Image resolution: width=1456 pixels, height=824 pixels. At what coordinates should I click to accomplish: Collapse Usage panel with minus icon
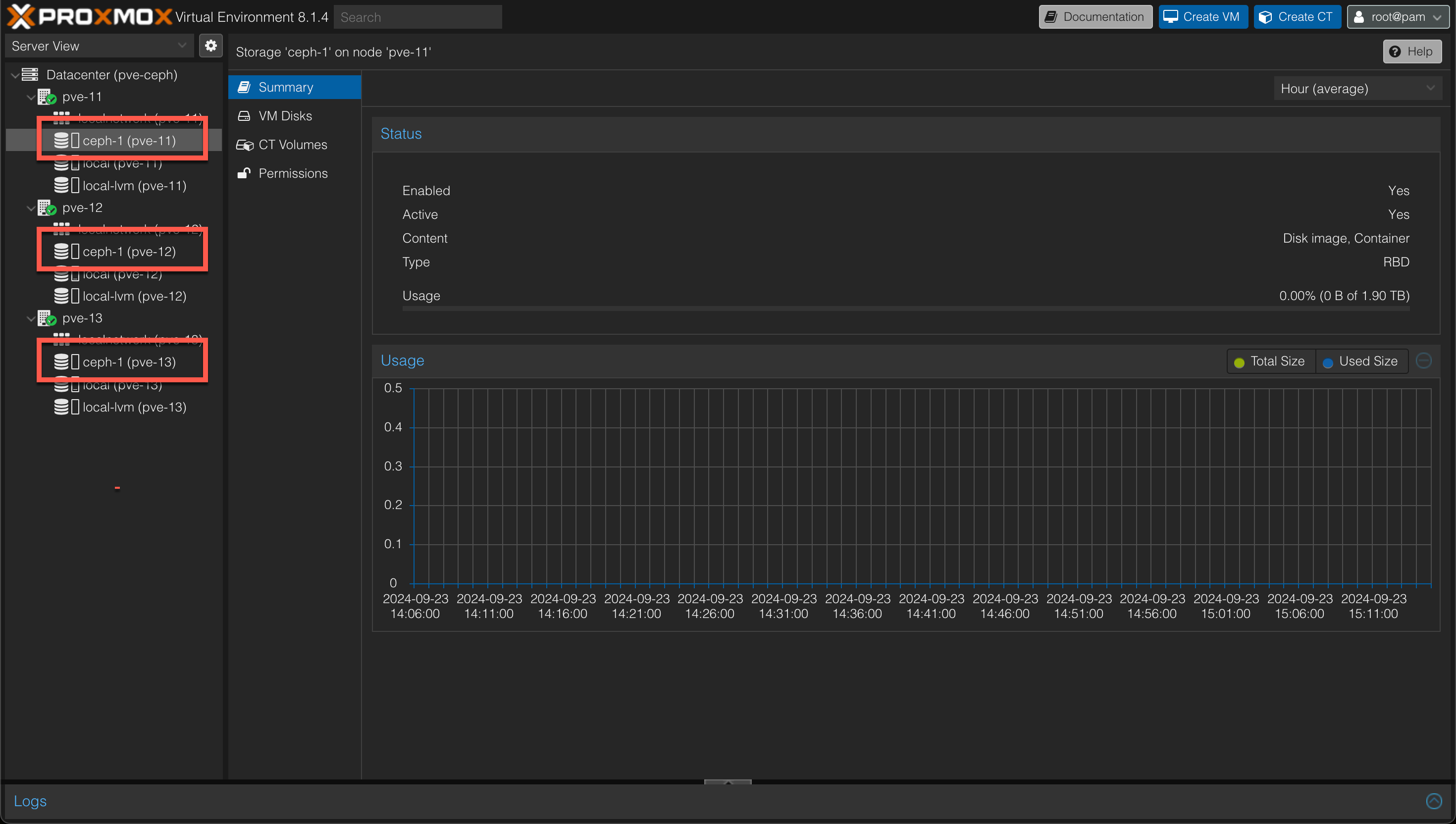tap(1424, 360)
